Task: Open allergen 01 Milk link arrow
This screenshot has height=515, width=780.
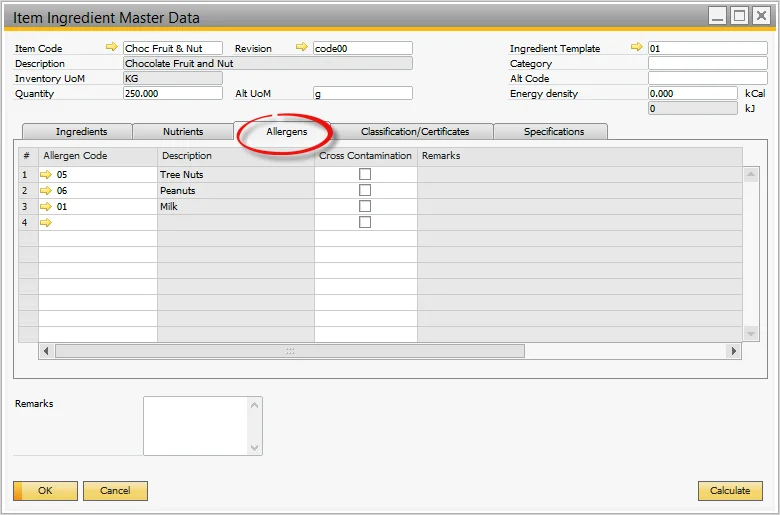Action: pos(46,206)
